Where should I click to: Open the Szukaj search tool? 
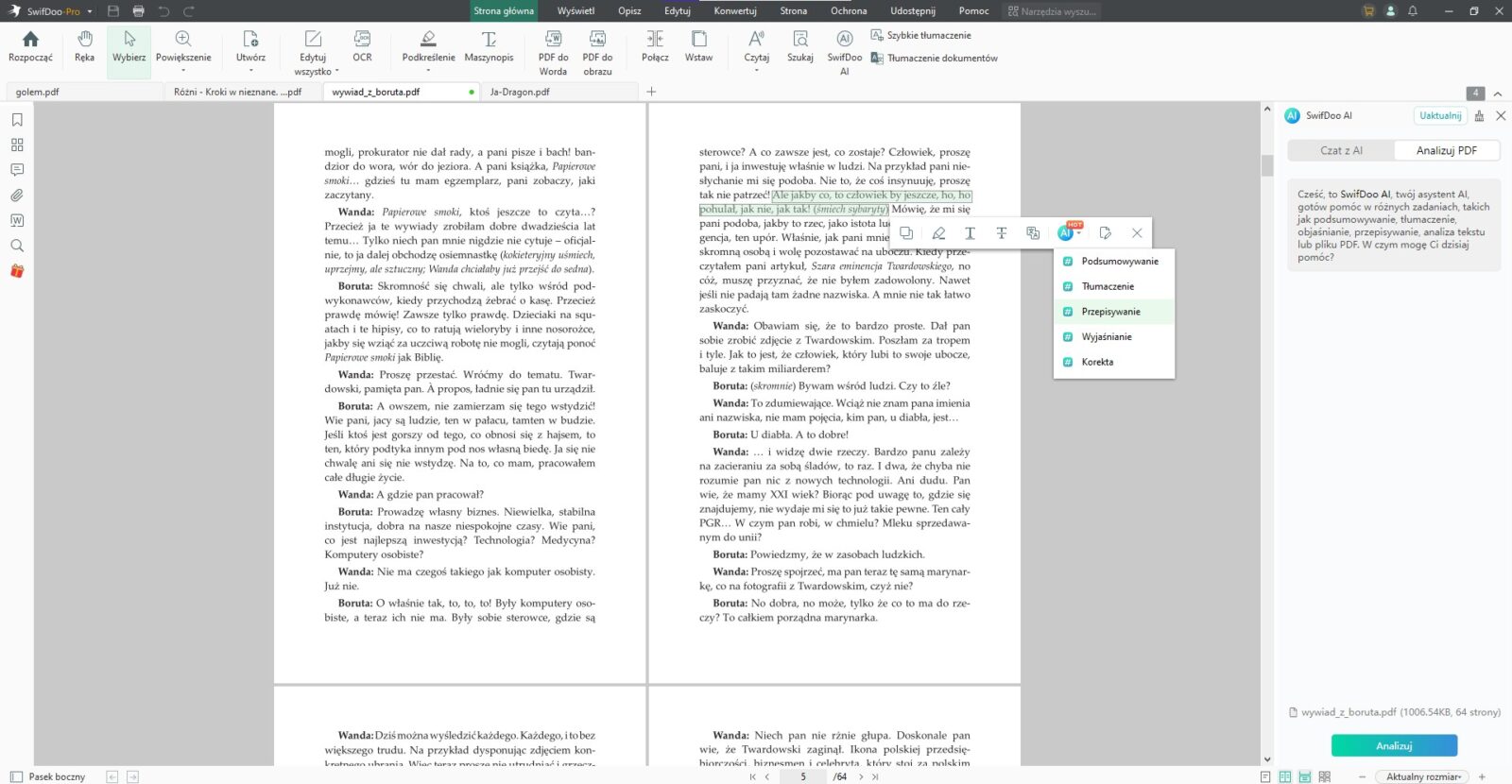click(800, 47)
